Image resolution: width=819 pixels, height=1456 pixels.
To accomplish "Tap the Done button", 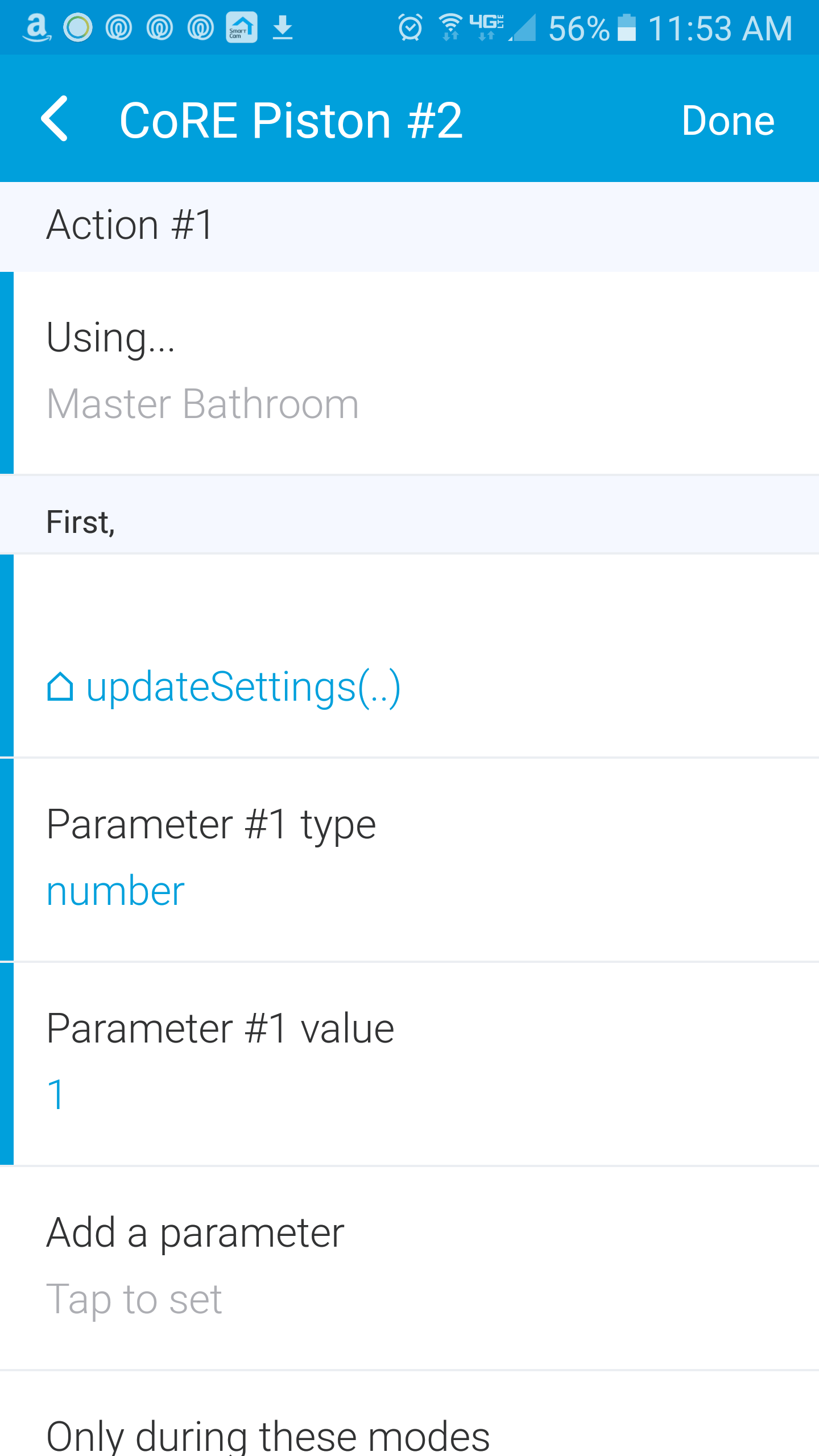I will point(727,121).
